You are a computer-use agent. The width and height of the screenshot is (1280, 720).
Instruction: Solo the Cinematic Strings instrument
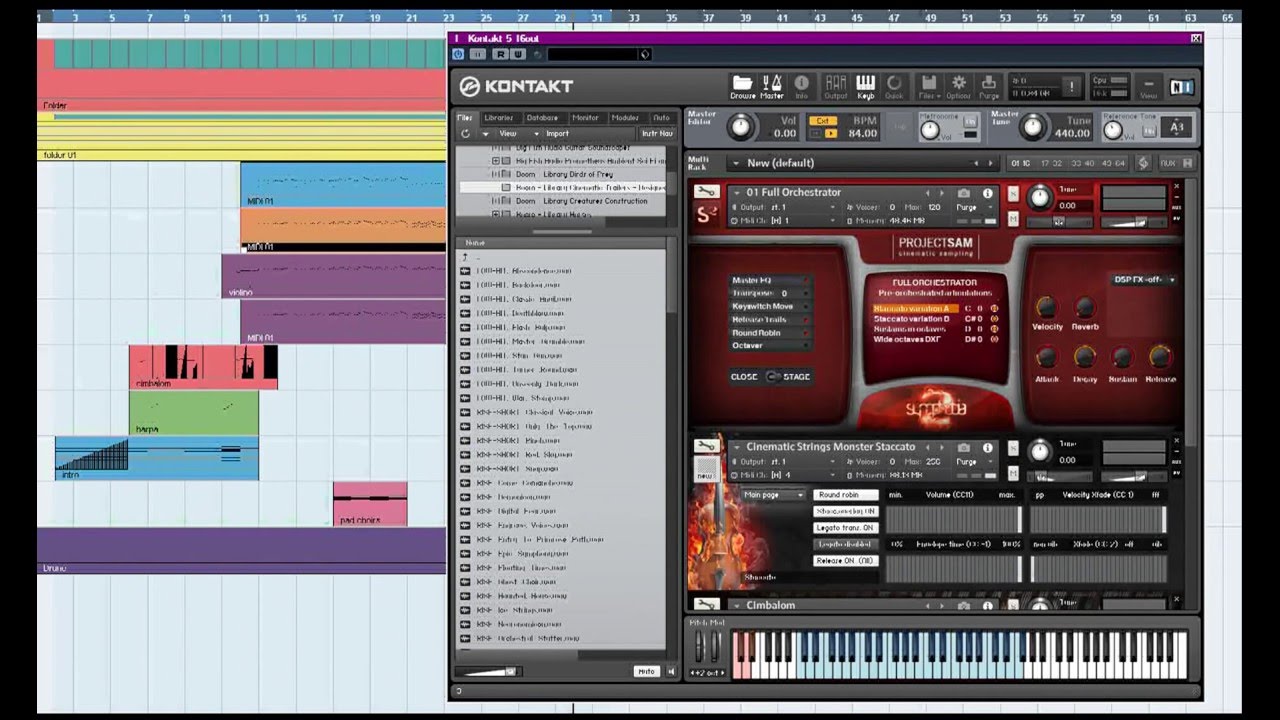[x=1013, y=447]
